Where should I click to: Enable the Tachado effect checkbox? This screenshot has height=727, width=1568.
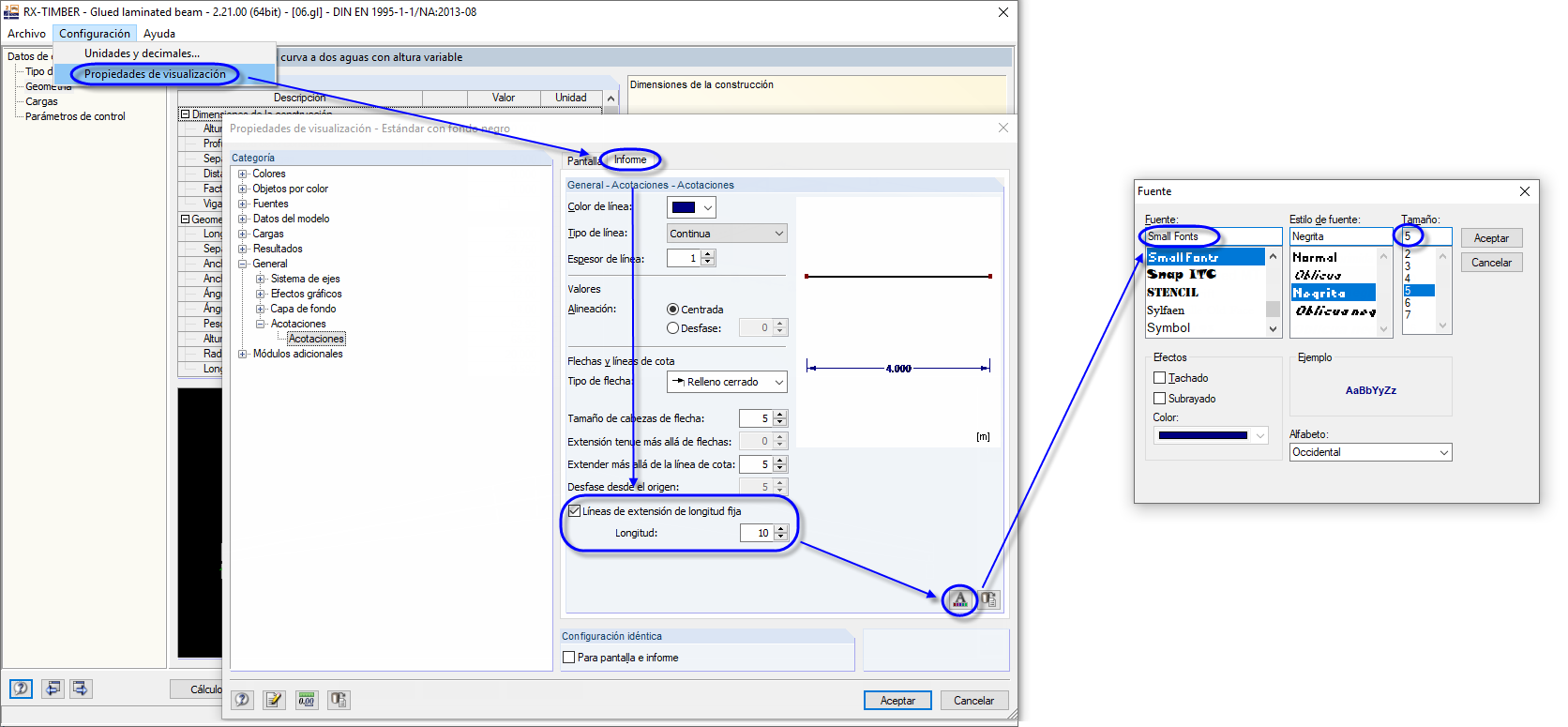(1160, 378)
